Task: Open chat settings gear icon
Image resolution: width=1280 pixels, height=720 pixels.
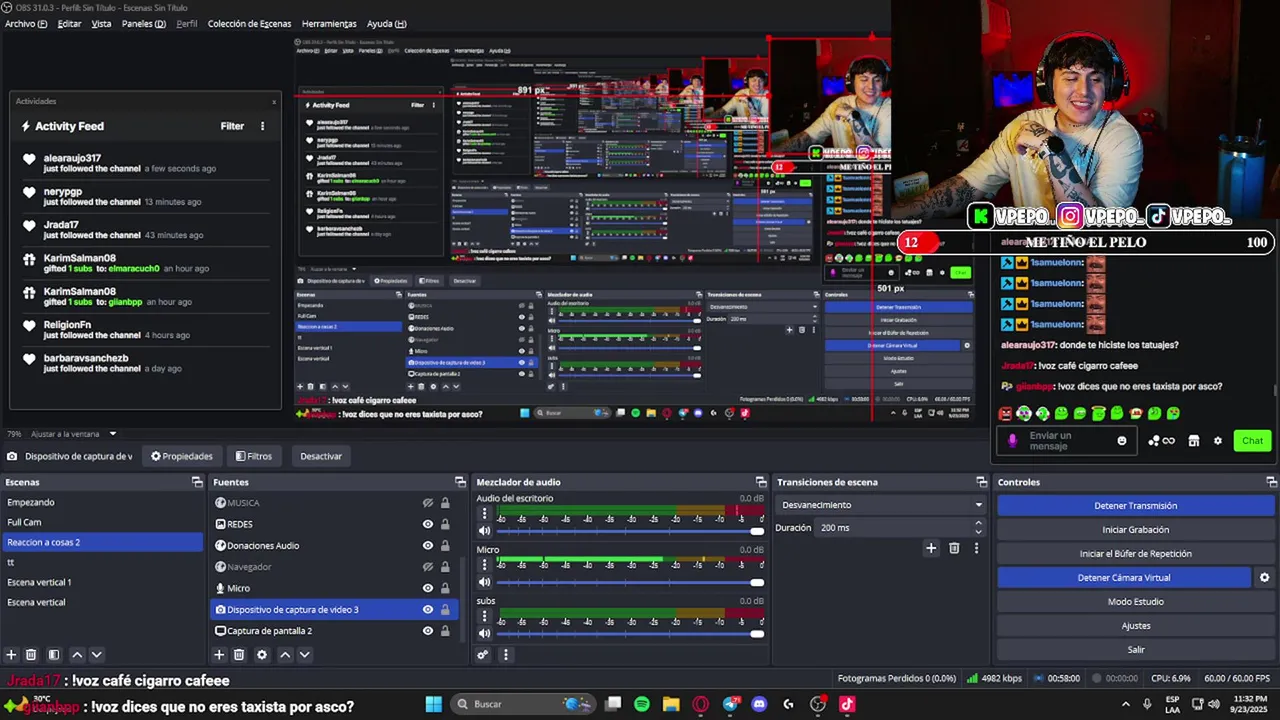Action: 1217,441
